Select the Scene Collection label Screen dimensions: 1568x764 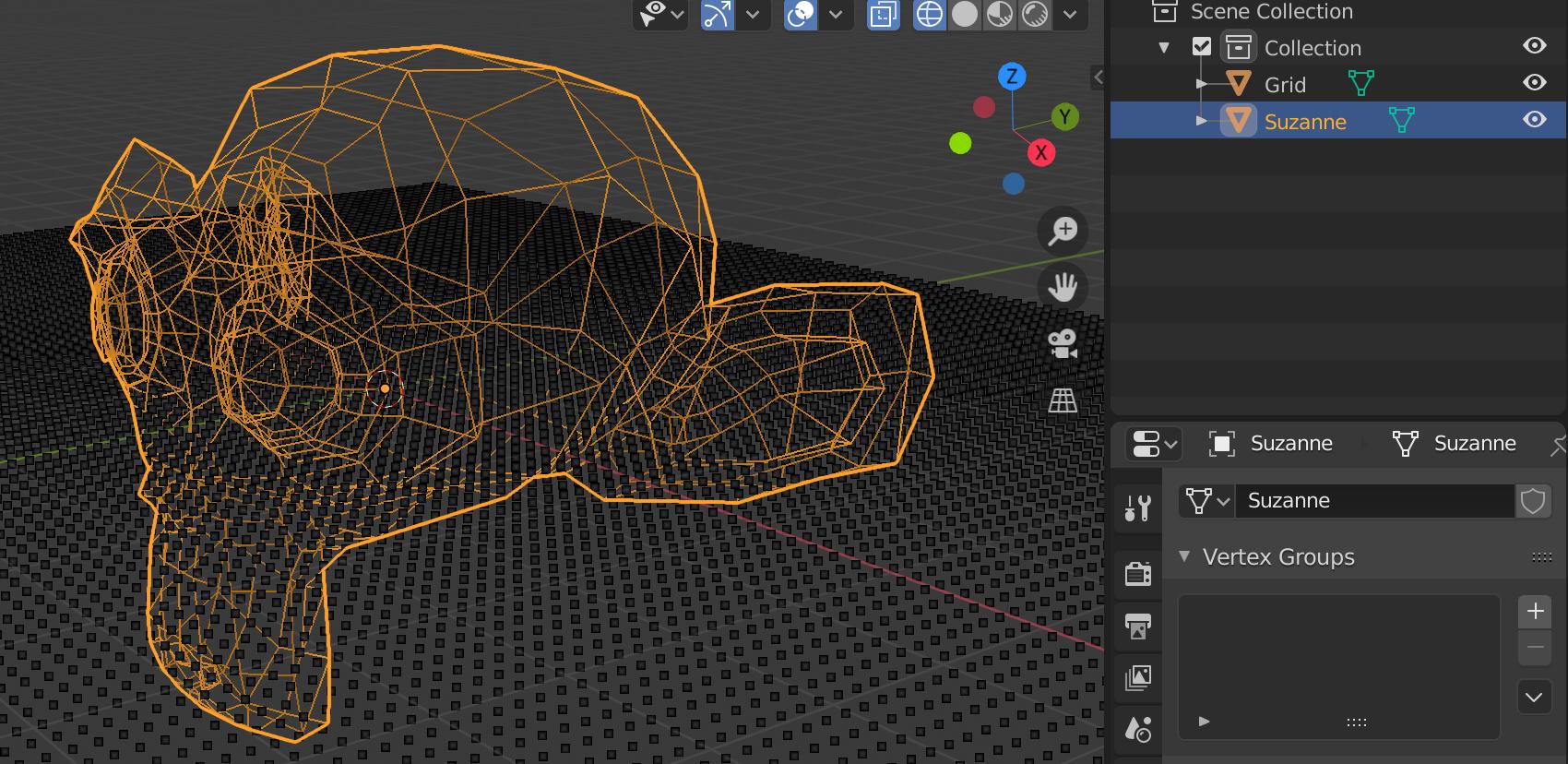coord(1271,12)
